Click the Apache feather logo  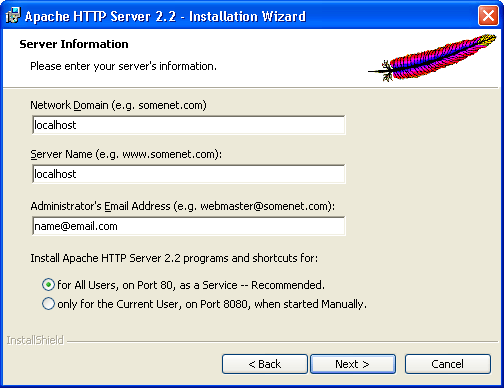click(x=432, y=57)
